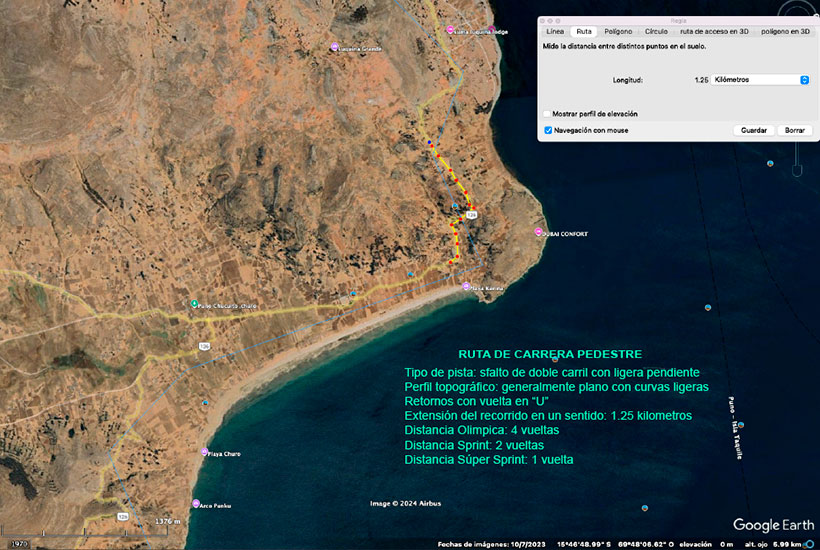
Task: Click the Luquina Grande place marker icon
Action: [x=334, y=47]
